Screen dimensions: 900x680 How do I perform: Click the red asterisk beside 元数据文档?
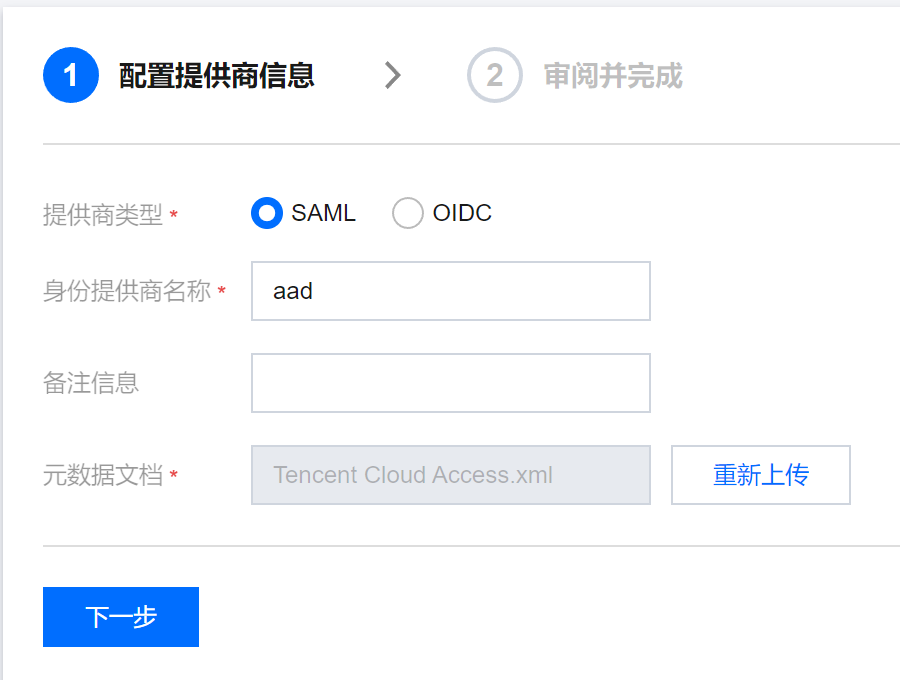[x=174, y=476]
